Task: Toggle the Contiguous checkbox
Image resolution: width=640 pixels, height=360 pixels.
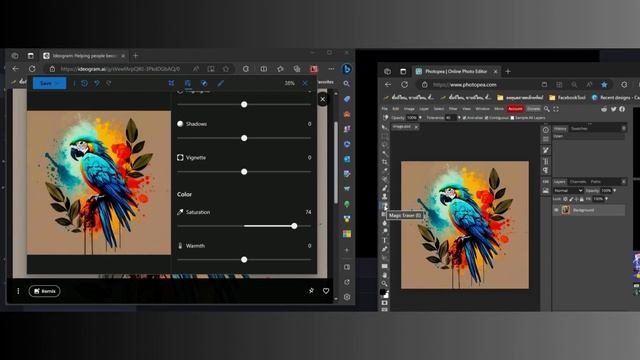Action: (x=487, y=118)
